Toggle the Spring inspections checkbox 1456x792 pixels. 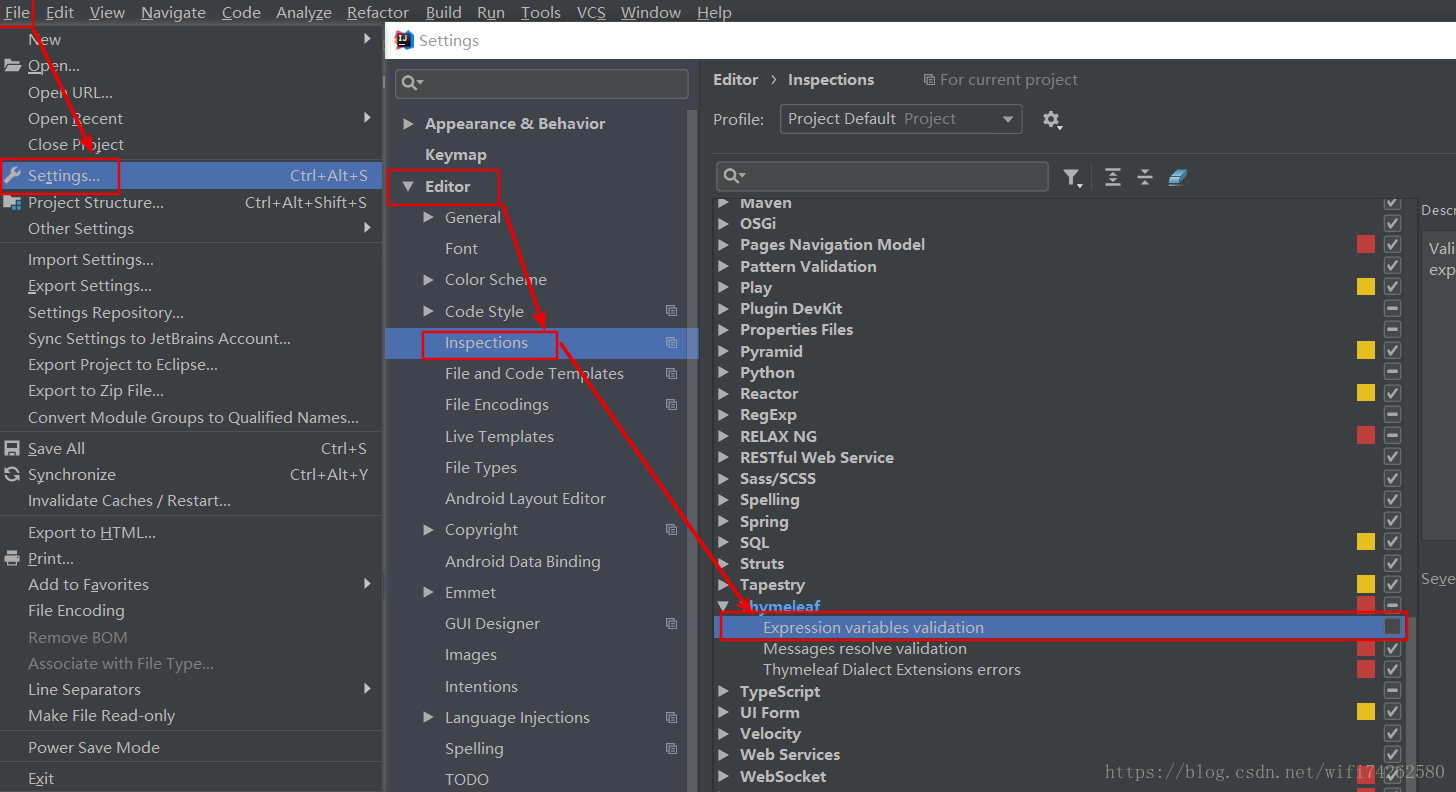click(x=1392, y=520)
